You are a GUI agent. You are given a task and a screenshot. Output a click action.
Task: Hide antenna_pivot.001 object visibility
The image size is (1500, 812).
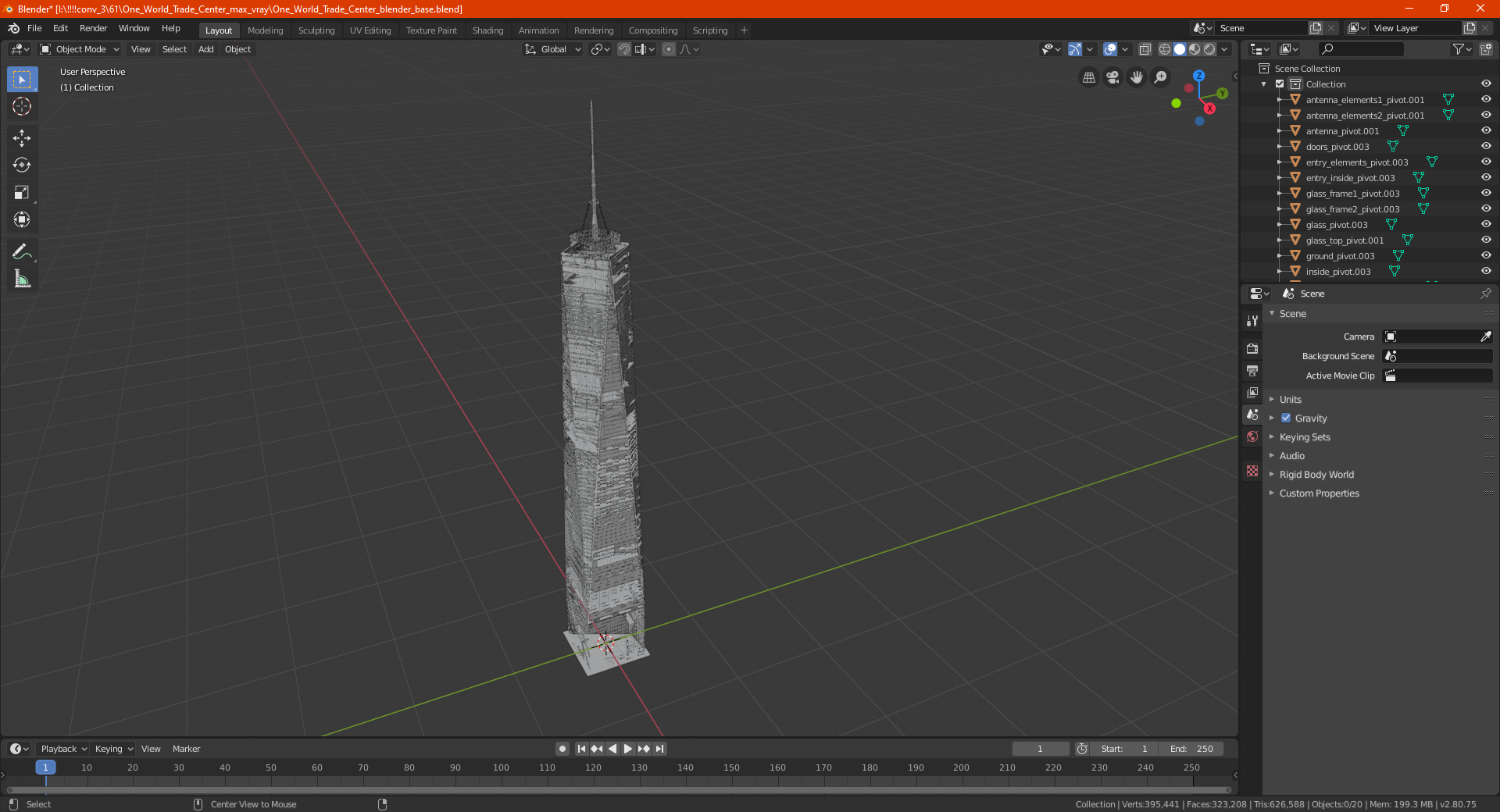(x=1486, y=130)
